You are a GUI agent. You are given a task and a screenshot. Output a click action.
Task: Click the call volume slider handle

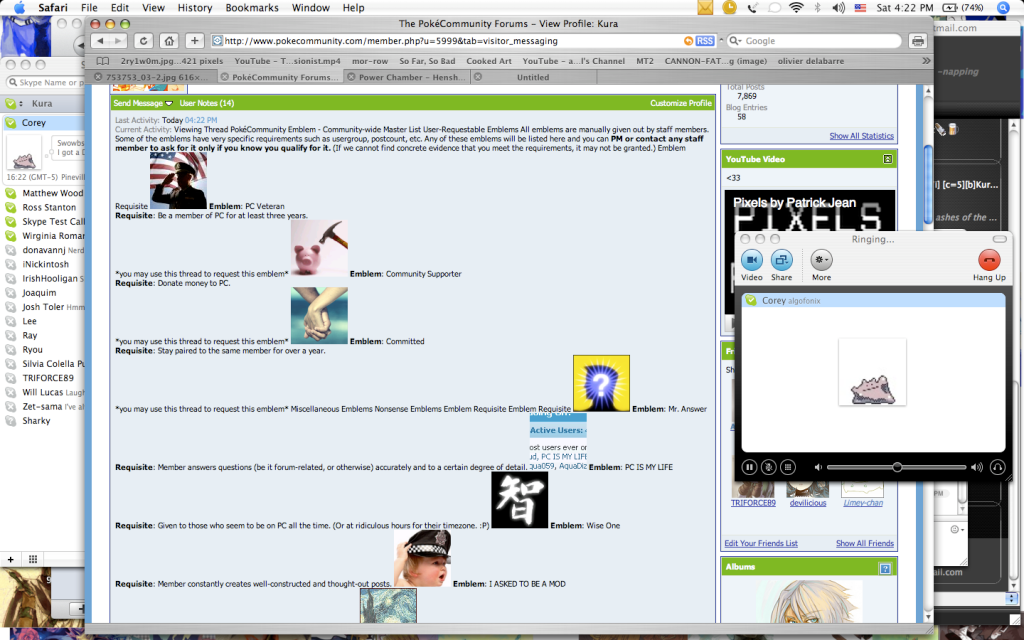tap(897, 467)
